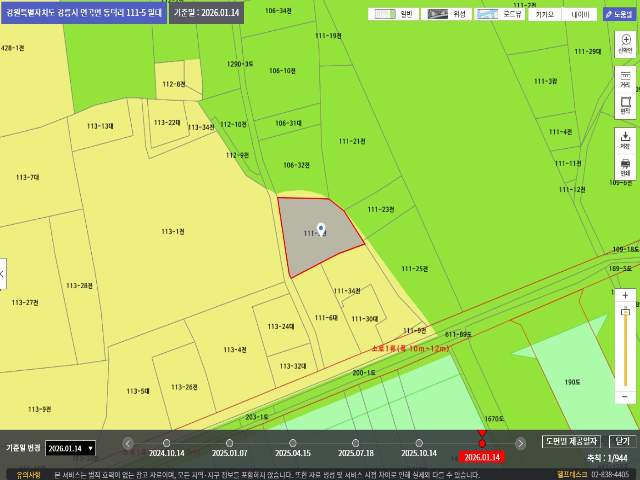The image size is (640, 480).
Task: Switch to 위성 satellite map view
Action: tap(446, 14)
